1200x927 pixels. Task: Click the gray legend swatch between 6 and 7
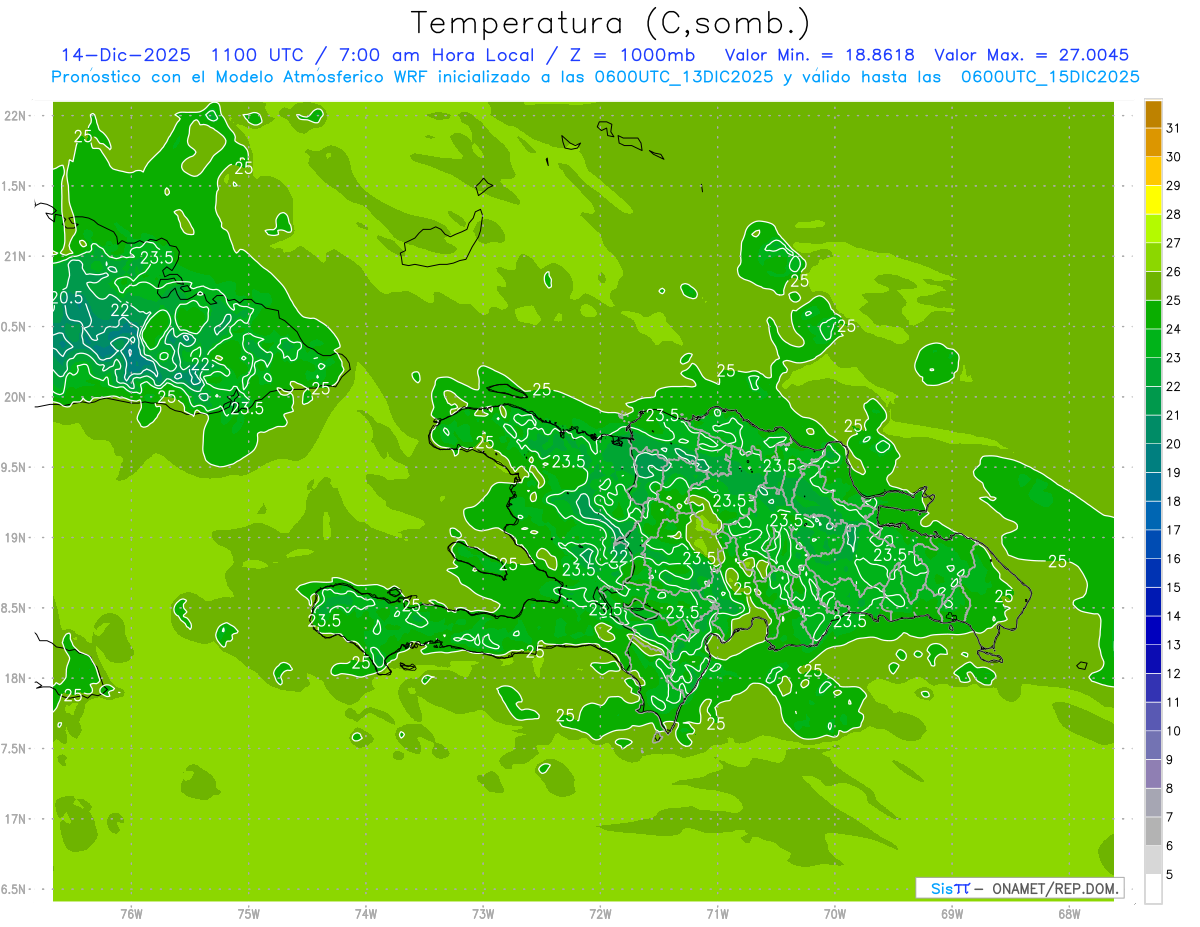(1153, 831)
